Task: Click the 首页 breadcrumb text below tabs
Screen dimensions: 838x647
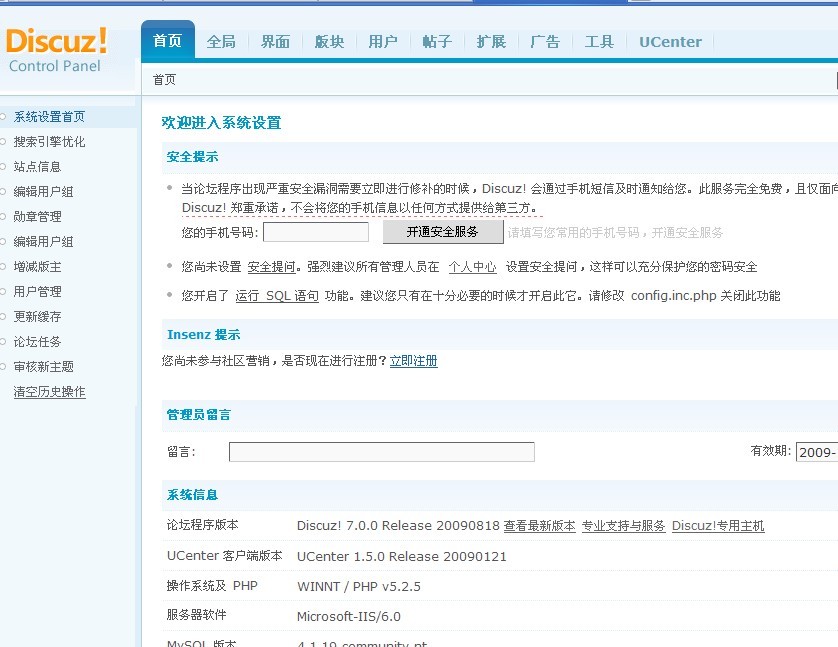Action: (x=164, y=80)
